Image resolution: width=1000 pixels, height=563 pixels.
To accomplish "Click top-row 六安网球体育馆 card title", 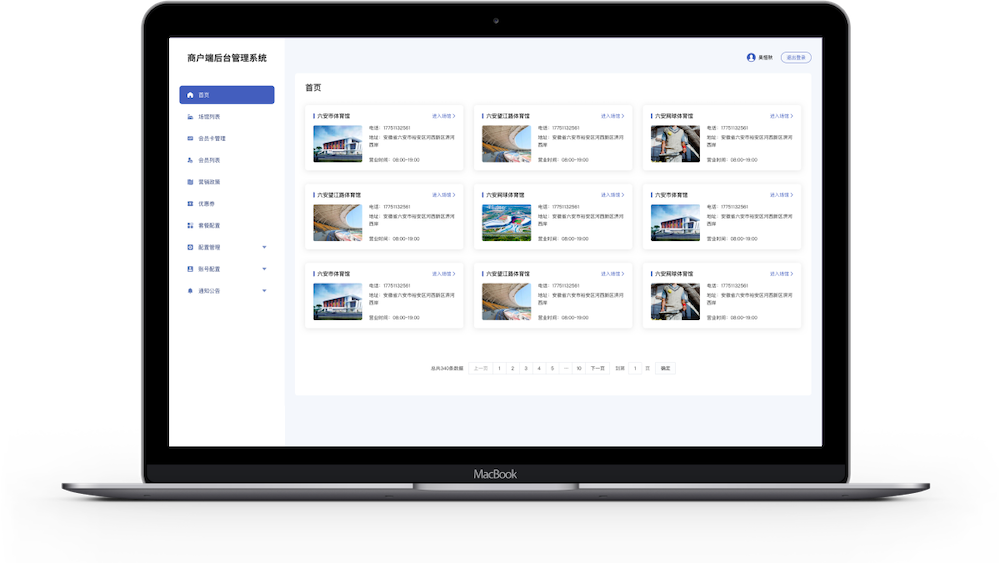I will click(674, 116).
